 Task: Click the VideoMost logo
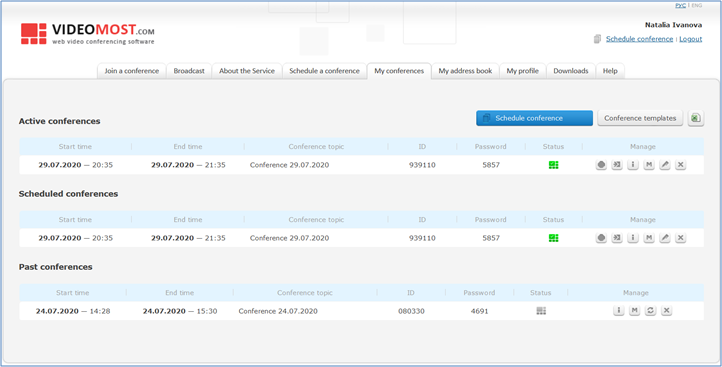pyautogui.click(x=87, y=34)
